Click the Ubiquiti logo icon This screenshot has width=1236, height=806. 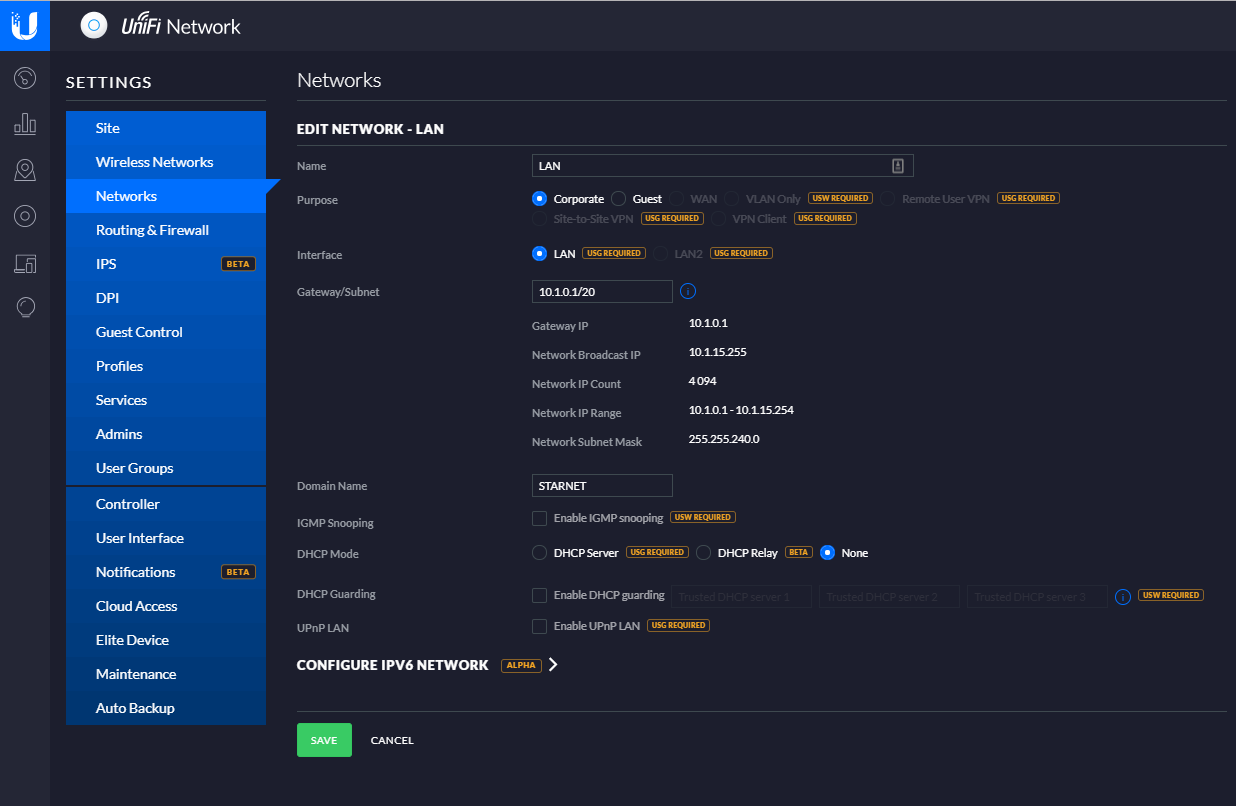24,25
